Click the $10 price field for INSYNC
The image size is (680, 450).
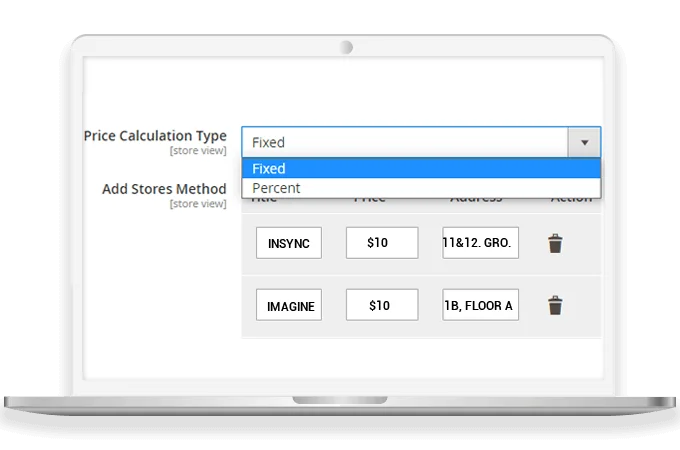[381, 244]
